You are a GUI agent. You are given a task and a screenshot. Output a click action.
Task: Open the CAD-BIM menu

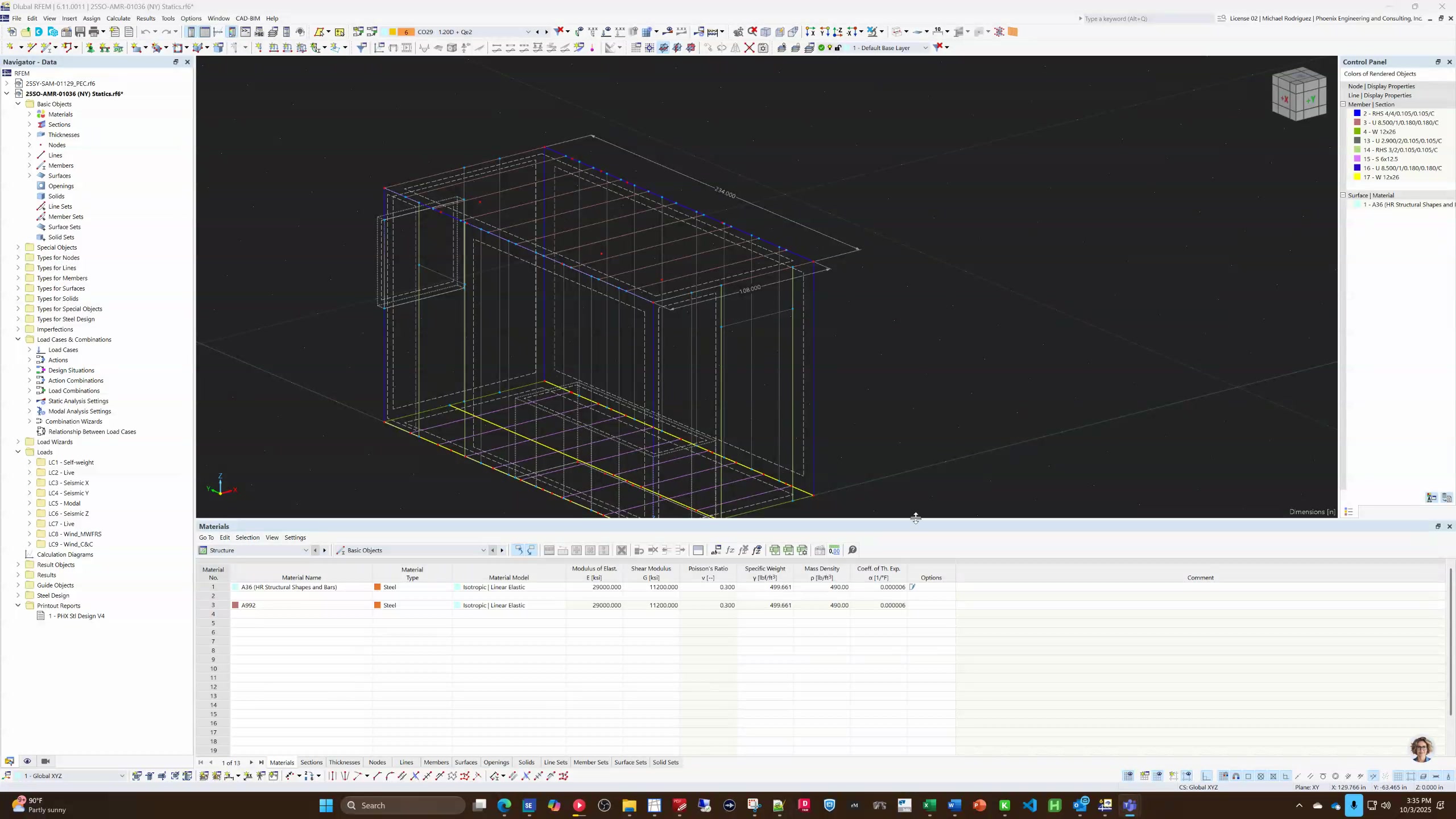click(x=247, y=18)
